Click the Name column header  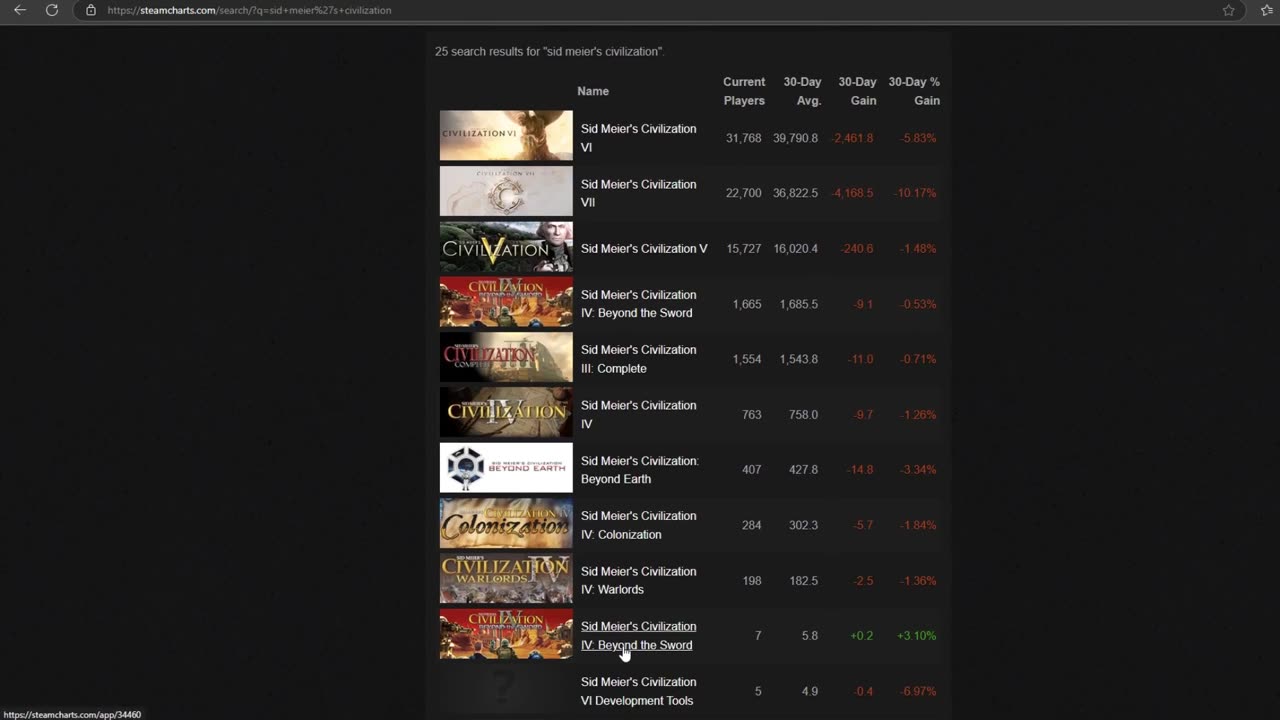pyautogui.click(x=593, y=91)
